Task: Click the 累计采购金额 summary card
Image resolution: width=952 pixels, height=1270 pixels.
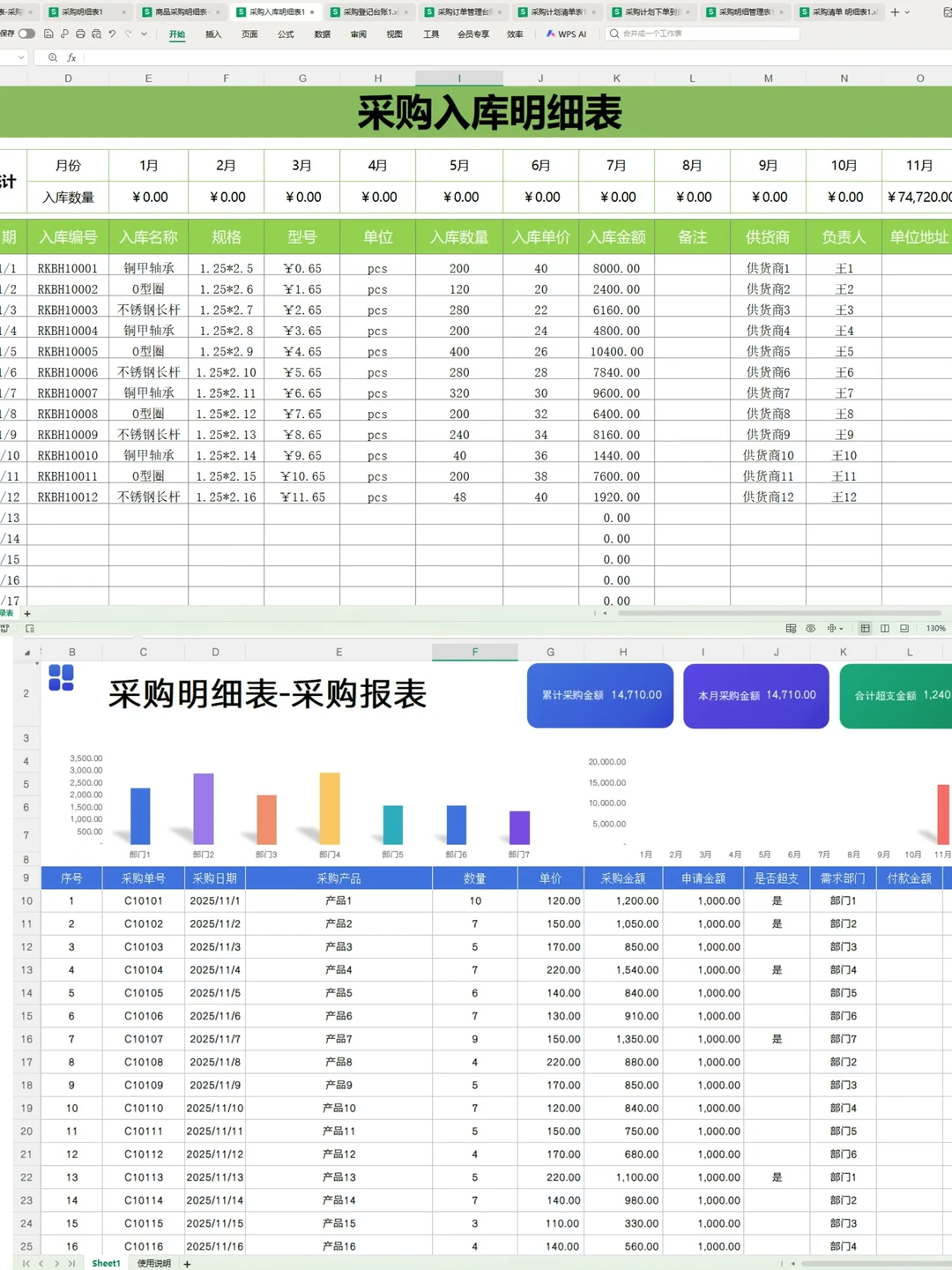Action: pos(600,696)
